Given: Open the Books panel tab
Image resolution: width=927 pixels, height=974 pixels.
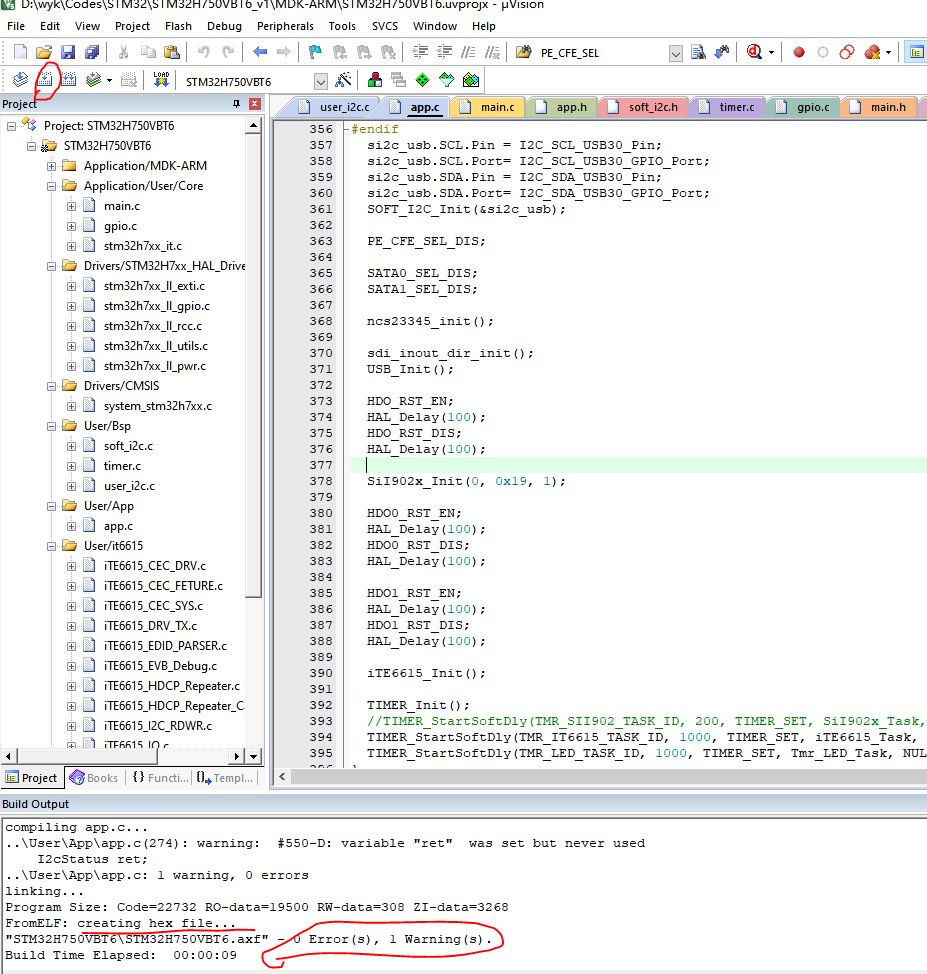Looking at the screenshot, I should point(94,778).
